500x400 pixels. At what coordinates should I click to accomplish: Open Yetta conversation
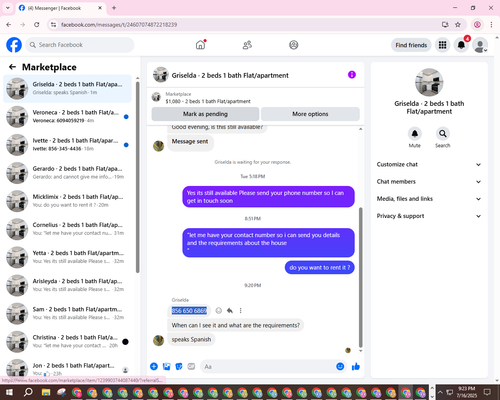point(68,257)
